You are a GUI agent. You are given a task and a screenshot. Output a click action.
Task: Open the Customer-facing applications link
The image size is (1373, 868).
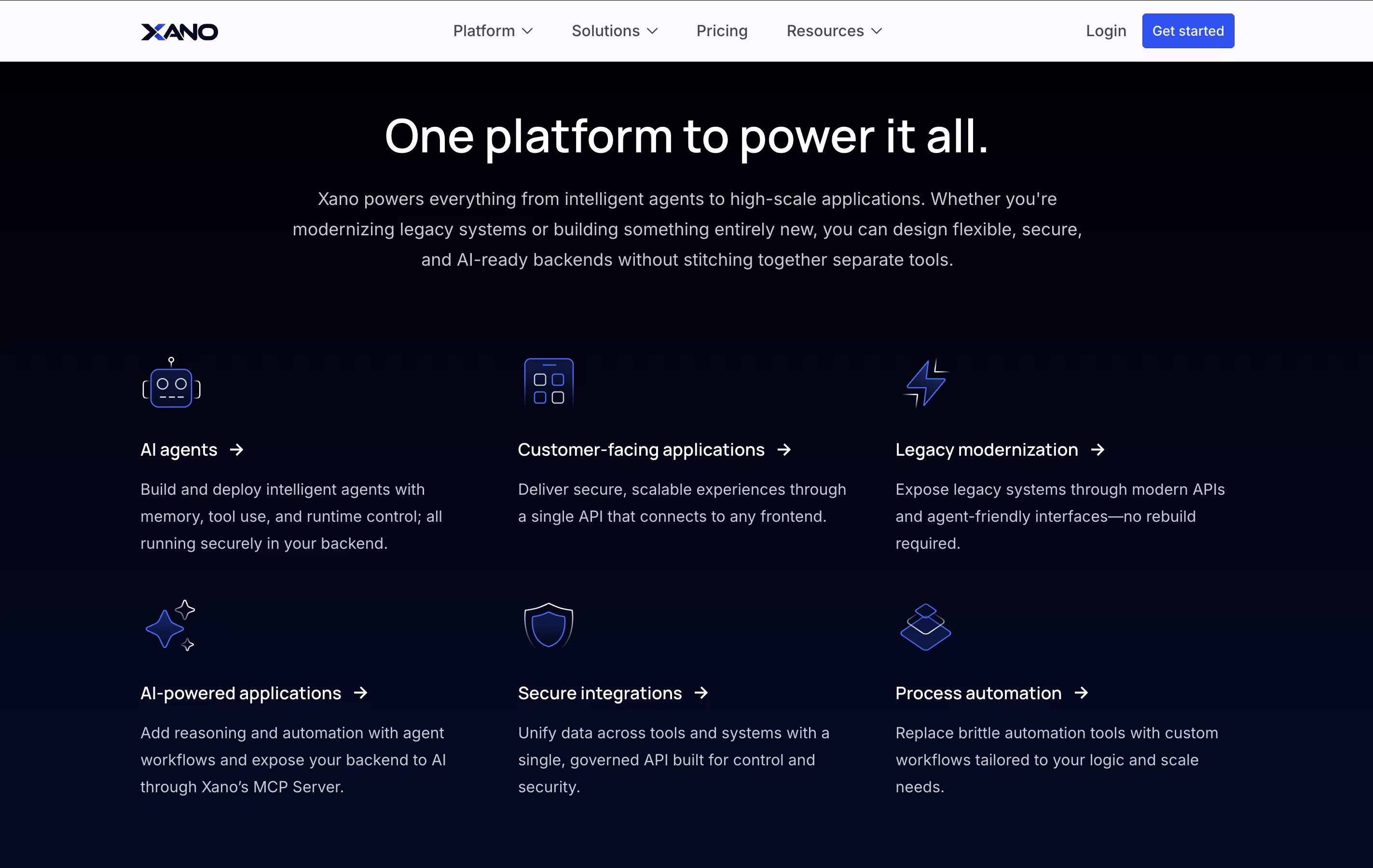tap(641, 450)
